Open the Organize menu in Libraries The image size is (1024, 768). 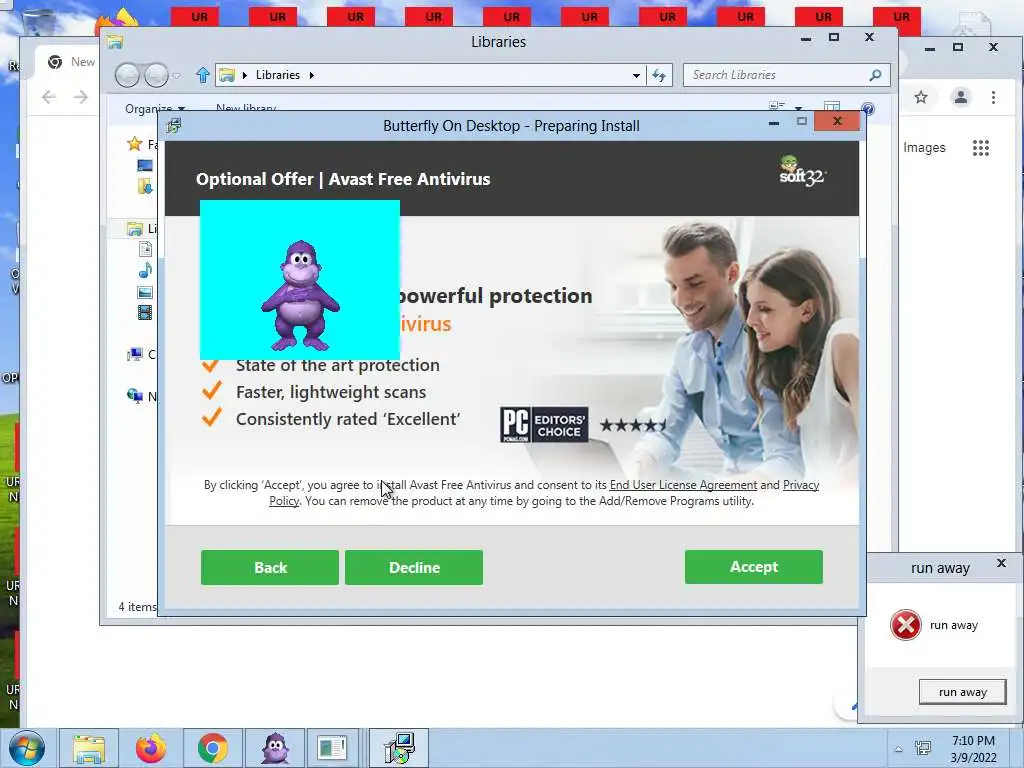coord(155,108)
